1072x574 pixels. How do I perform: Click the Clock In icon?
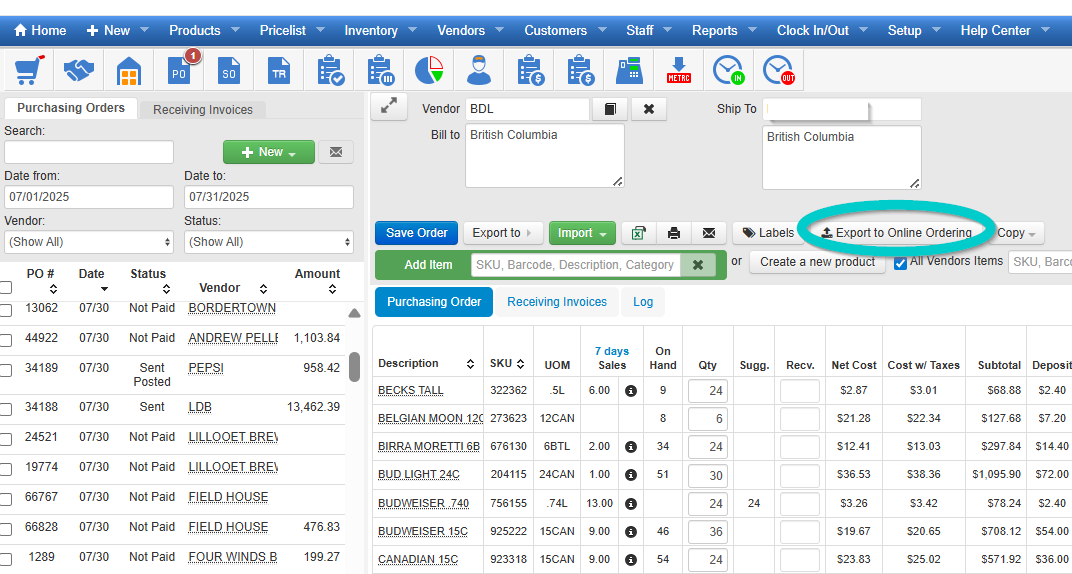click(x=728, y=70)
